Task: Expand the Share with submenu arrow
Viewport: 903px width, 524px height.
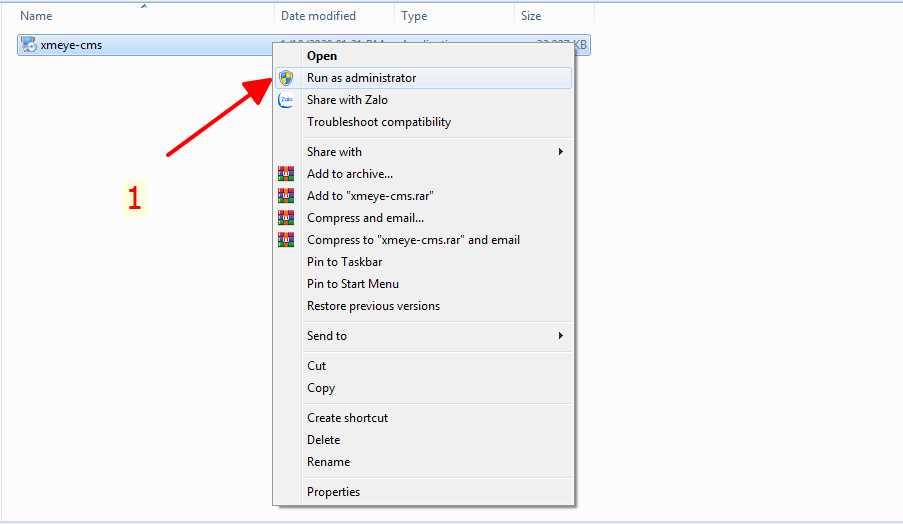Action: click(560, 151)
